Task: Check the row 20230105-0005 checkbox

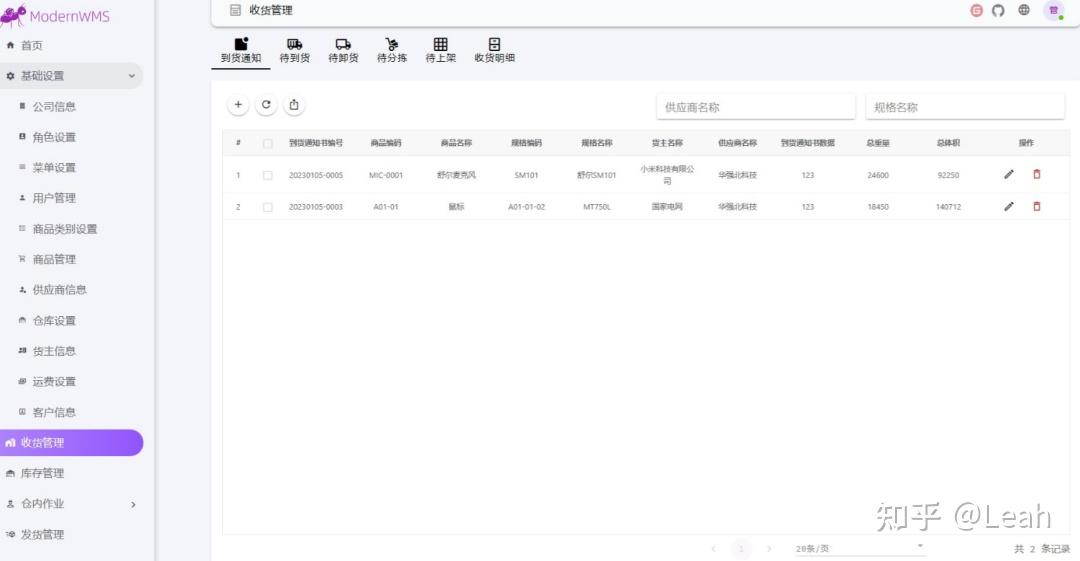Action: click(268, 175)
